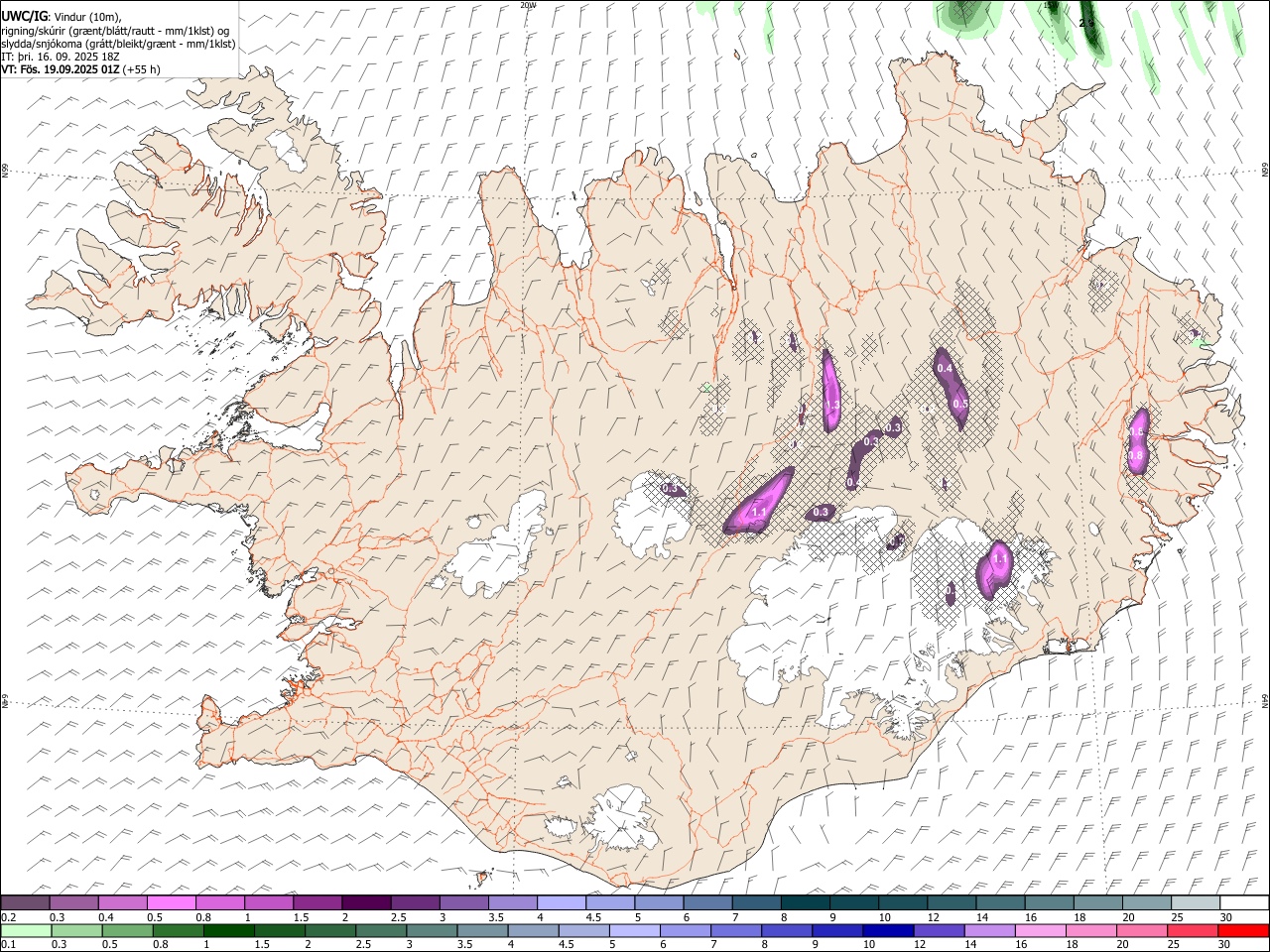
Task: Click the 'UWC/IG: Vindur (10m),' title text
Action: (60, 17)
